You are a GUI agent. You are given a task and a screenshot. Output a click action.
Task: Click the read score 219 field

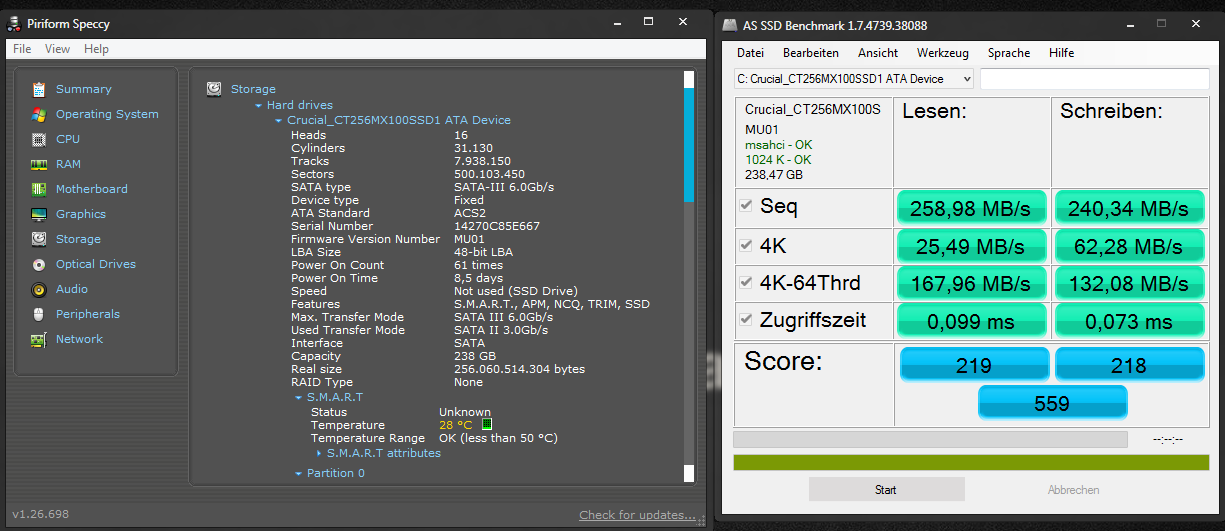pyautogui.click(x=974, y=365)
